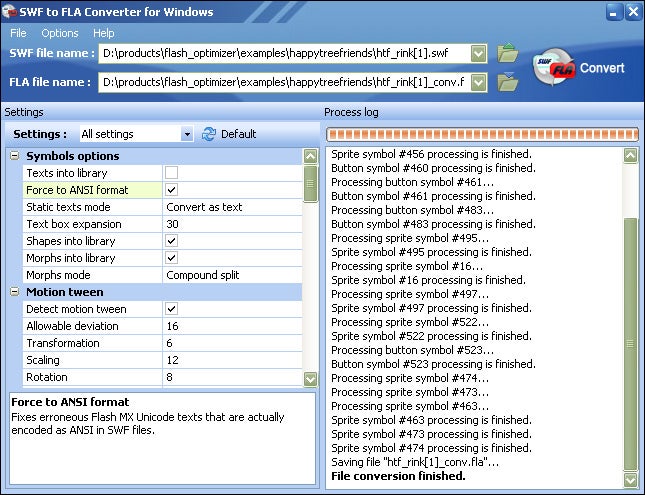Open the File menu
645x495 pixels.
18,33
